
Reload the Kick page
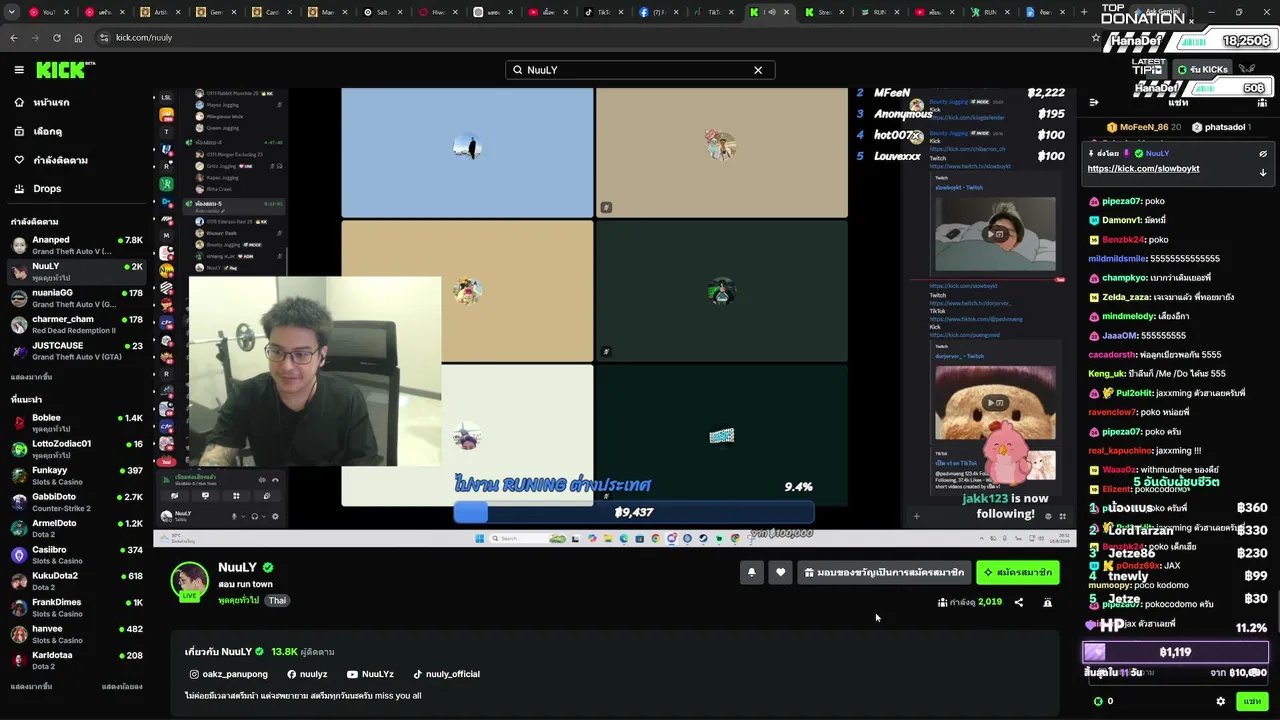56,37
